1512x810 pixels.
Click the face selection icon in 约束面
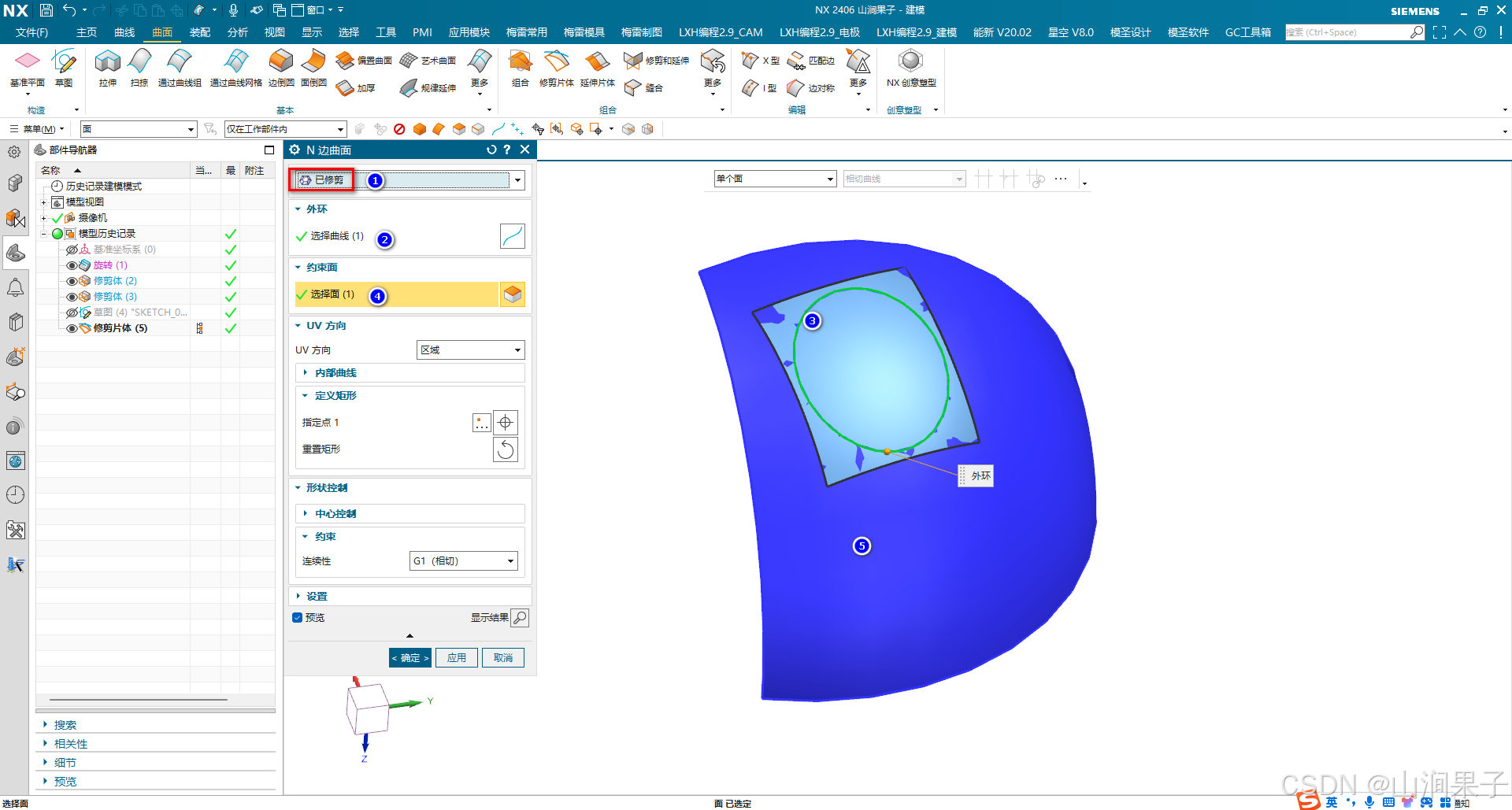click(513, 294)
